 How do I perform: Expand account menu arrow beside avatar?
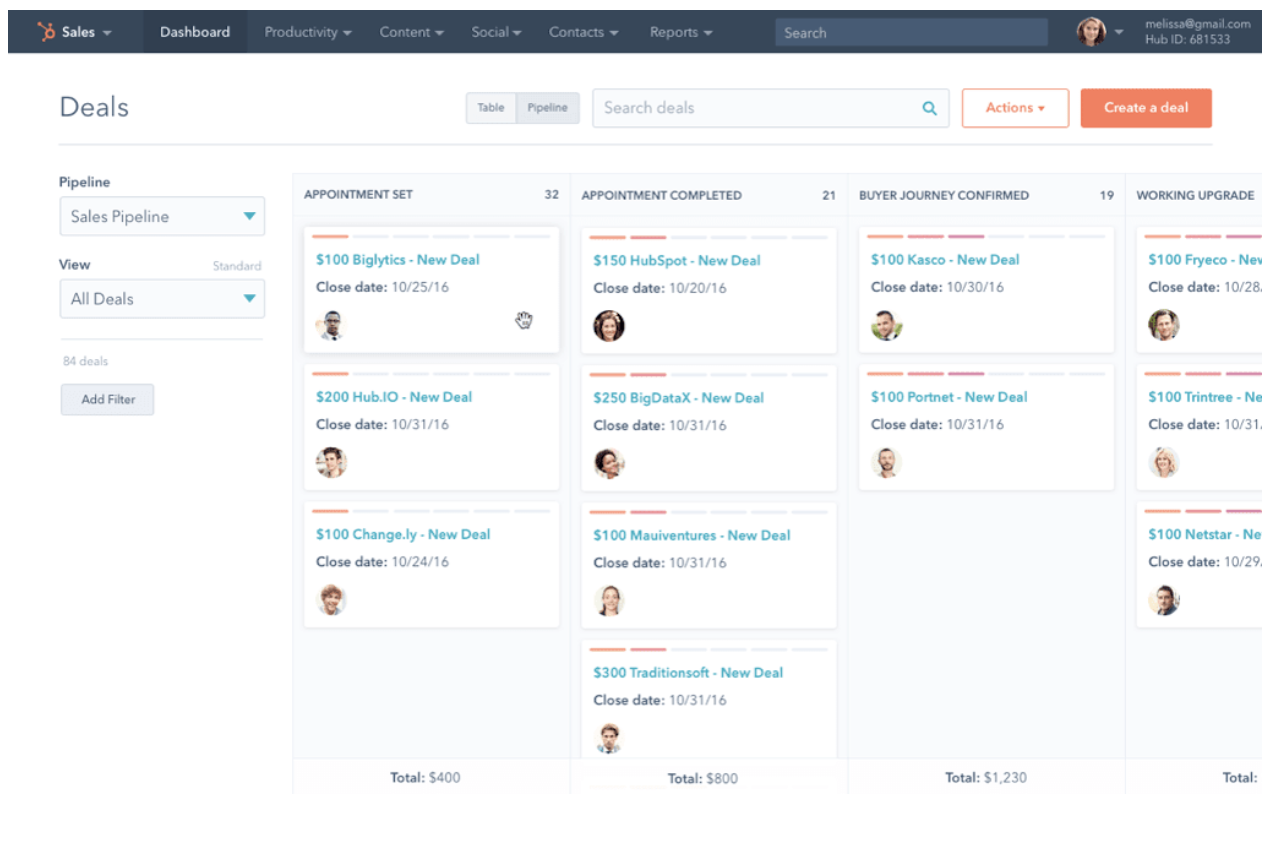pos(1119,32)
